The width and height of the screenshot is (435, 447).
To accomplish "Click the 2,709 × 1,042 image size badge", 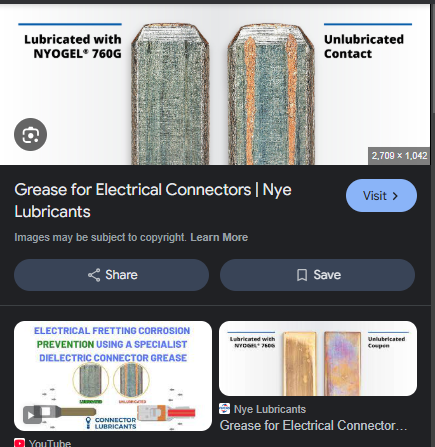I will click(x=399, y=156).
